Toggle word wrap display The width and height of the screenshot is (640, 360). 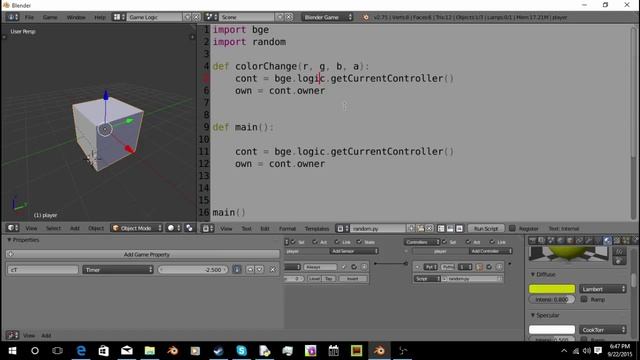(x=450, y=229)
